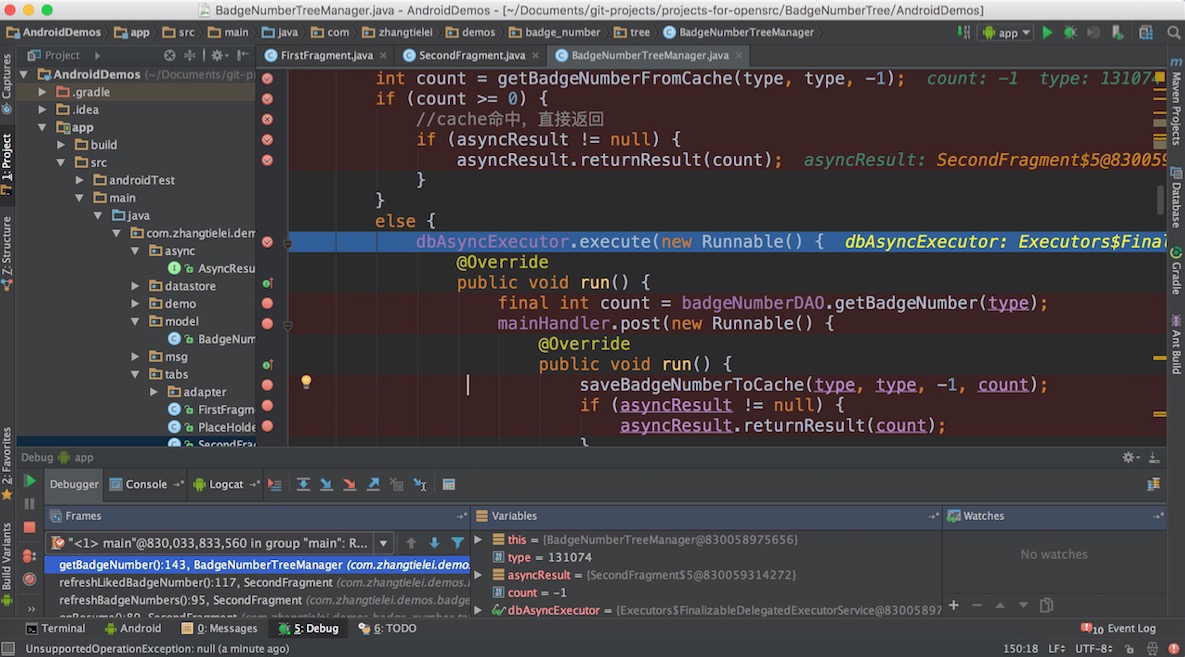This screenshot has height=657, width=1185.
Task: Toggle breakpoint on mainHandler.post line
Action: pos(268,324)
